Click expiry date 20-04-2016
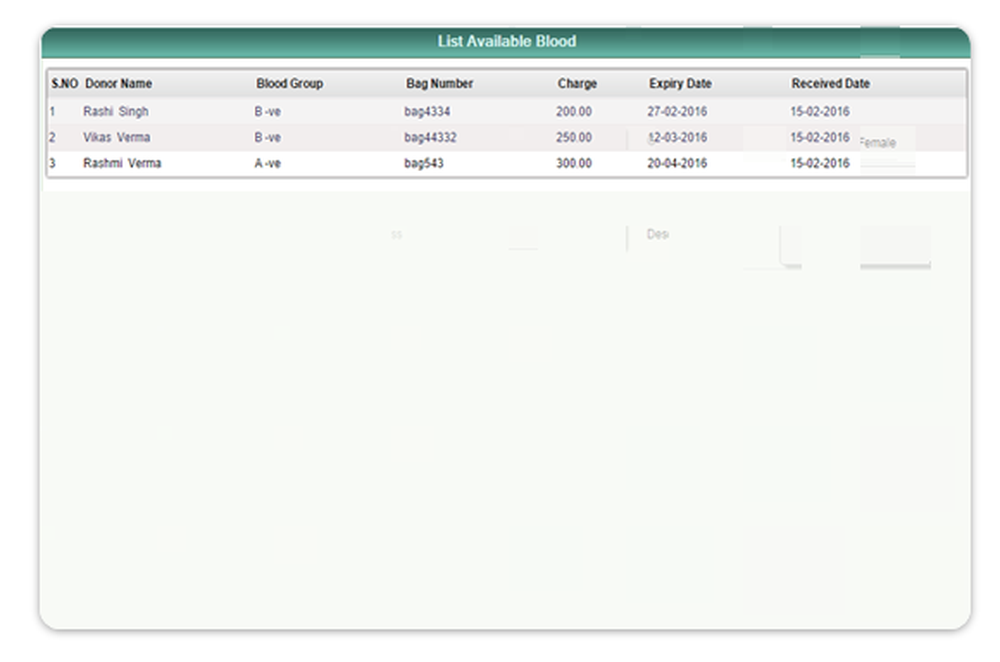1000x662 pixels. [677, 163]
